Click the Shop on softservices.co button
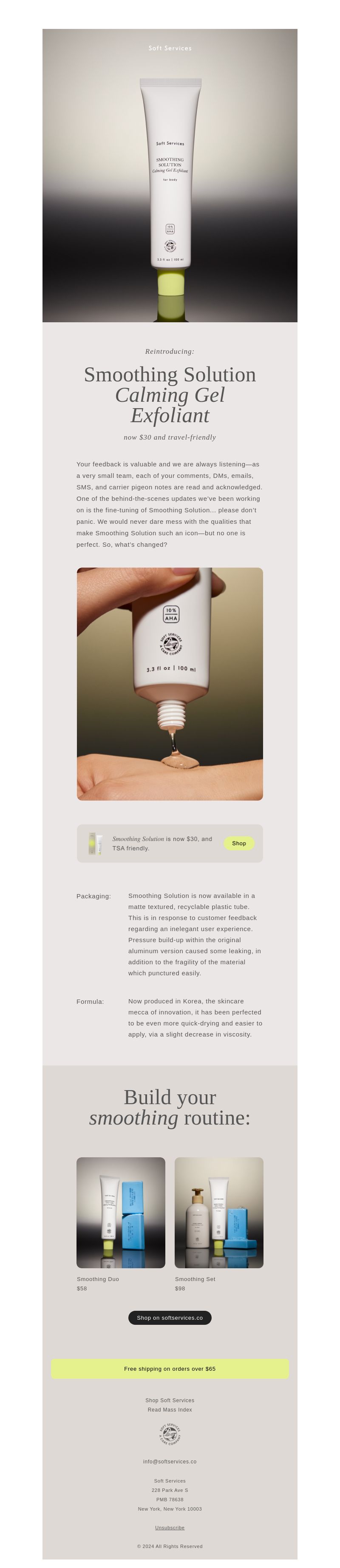This screenshot has height=1568, width=340. 170,1318
